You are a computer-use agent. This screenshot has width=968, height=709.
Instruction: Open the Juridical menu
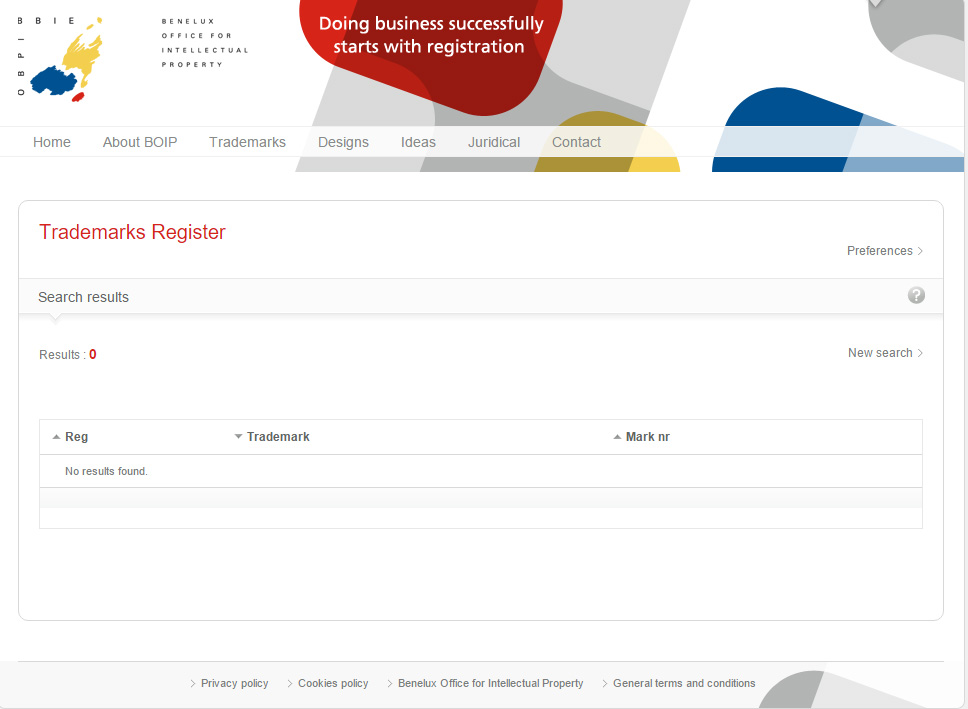[494, 142]
